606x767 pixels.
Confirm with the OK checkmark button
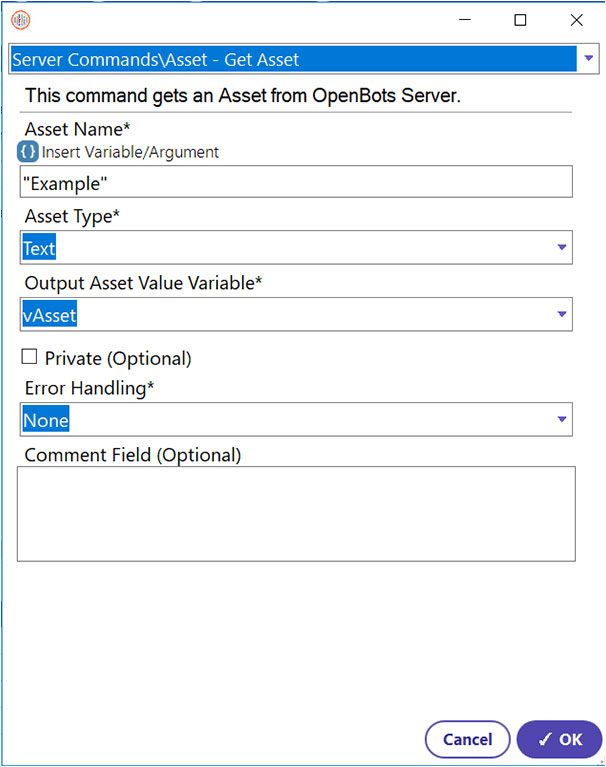tap(559, 739)
